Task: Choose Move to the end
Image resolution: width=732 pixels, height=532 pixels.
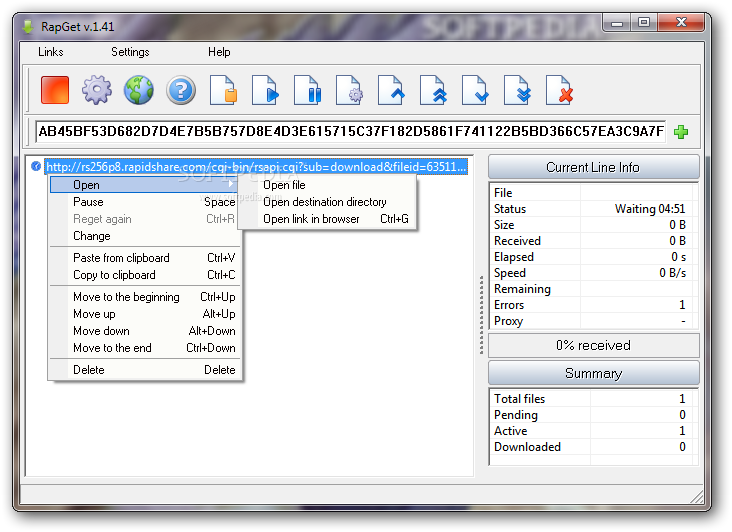Action: point(144,348)
